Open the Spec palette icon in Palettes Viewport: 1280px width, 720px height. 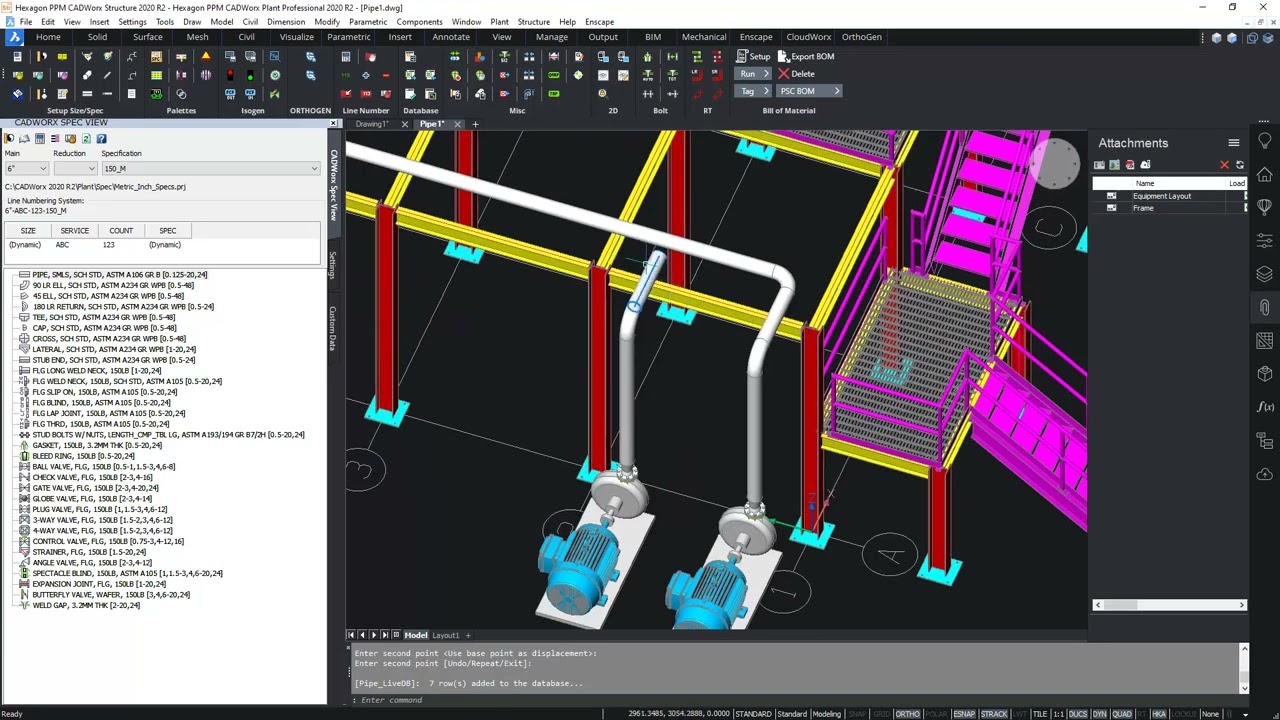click(156, 56)
